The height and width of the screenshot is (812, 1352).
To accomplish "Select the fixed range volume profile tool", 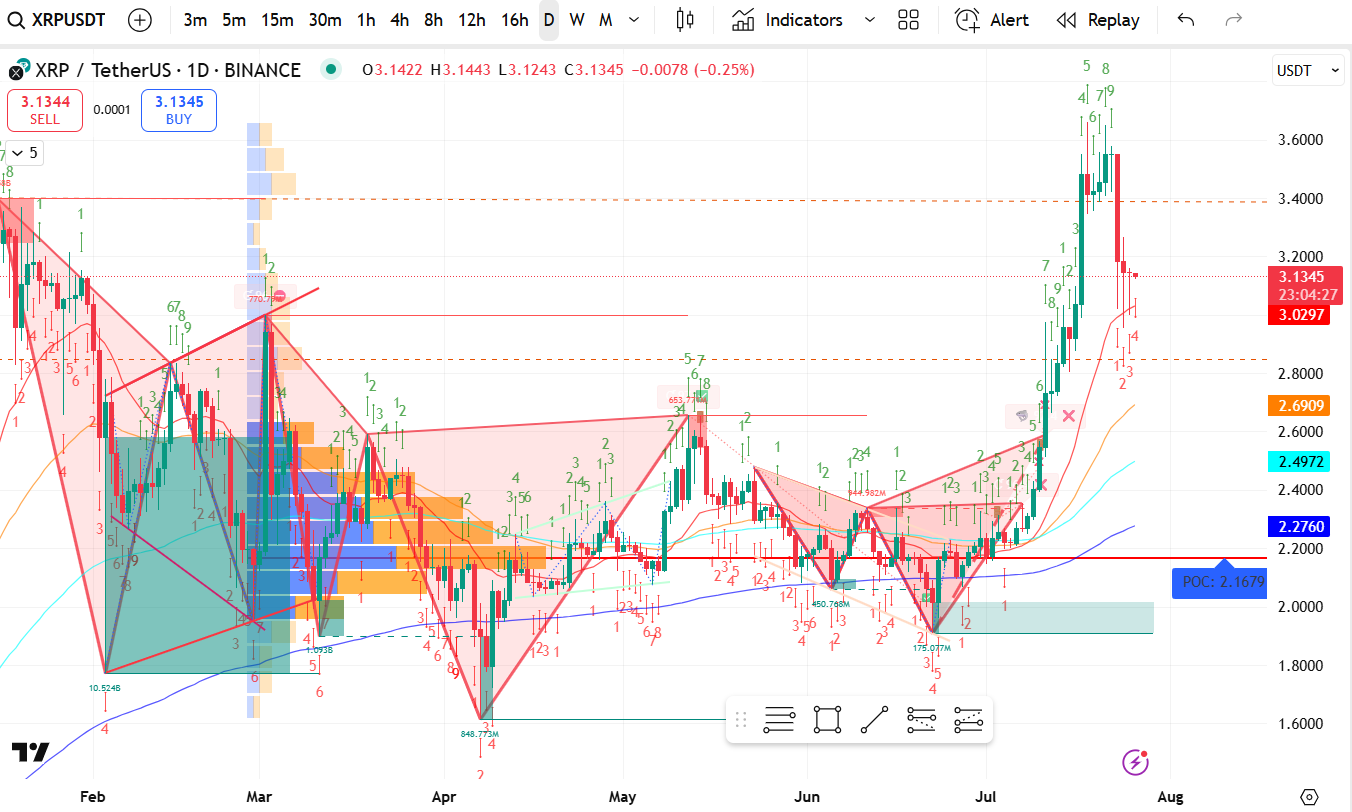I will (778, 719).
